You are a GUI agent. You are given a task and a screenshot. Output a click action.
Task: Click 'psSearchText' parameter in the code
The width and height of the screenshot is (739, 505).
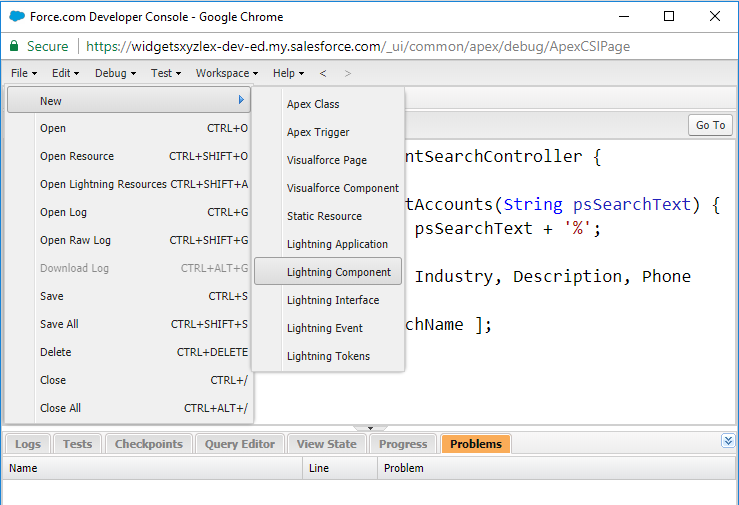[x=632, y=204]
